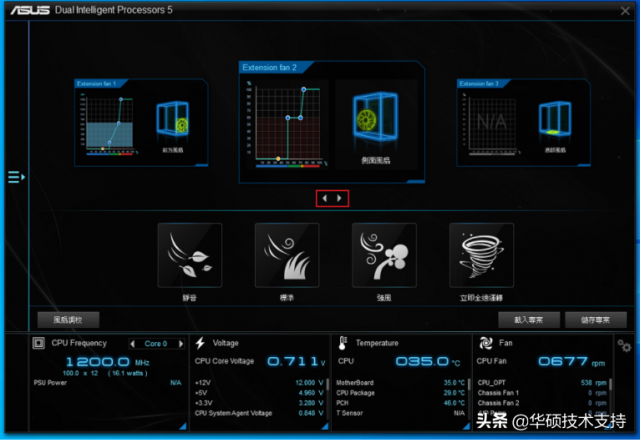640x443 pixels.
Task: Expand the CPU Frequency panel corner arrow
Action: pyautogui.click(x=183, y=426)
